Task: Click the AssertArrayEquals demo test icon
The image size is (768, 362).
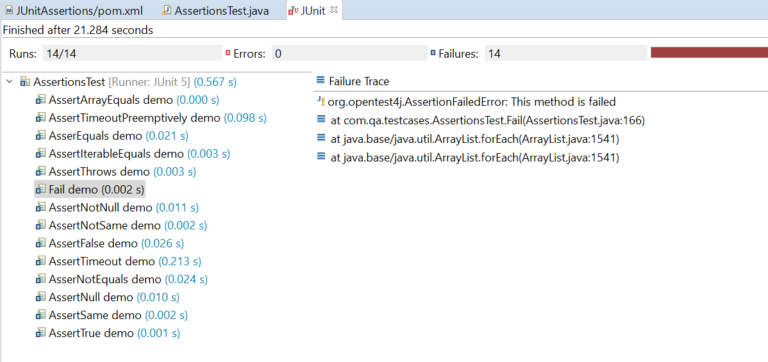Action: [41, 100]
